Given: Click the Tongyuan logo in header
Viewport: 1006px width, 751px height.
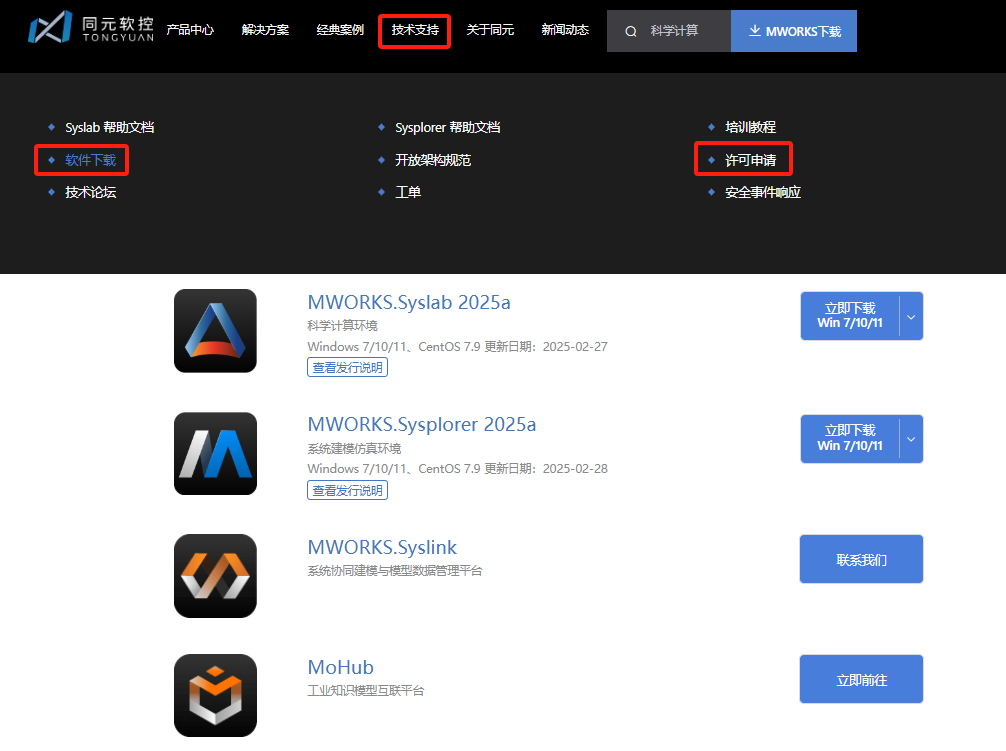Looking at the screenshot, I should click(91, 28).
